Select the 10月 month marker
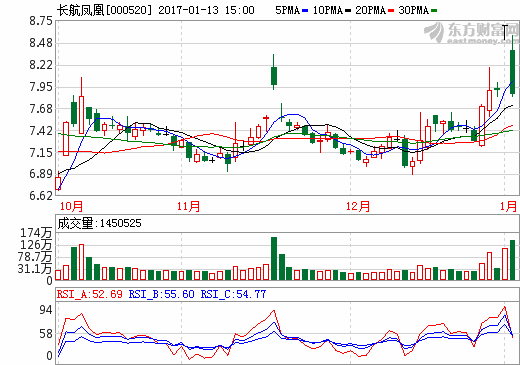Screen dimensions: 520x365 [x=71, y=206]
